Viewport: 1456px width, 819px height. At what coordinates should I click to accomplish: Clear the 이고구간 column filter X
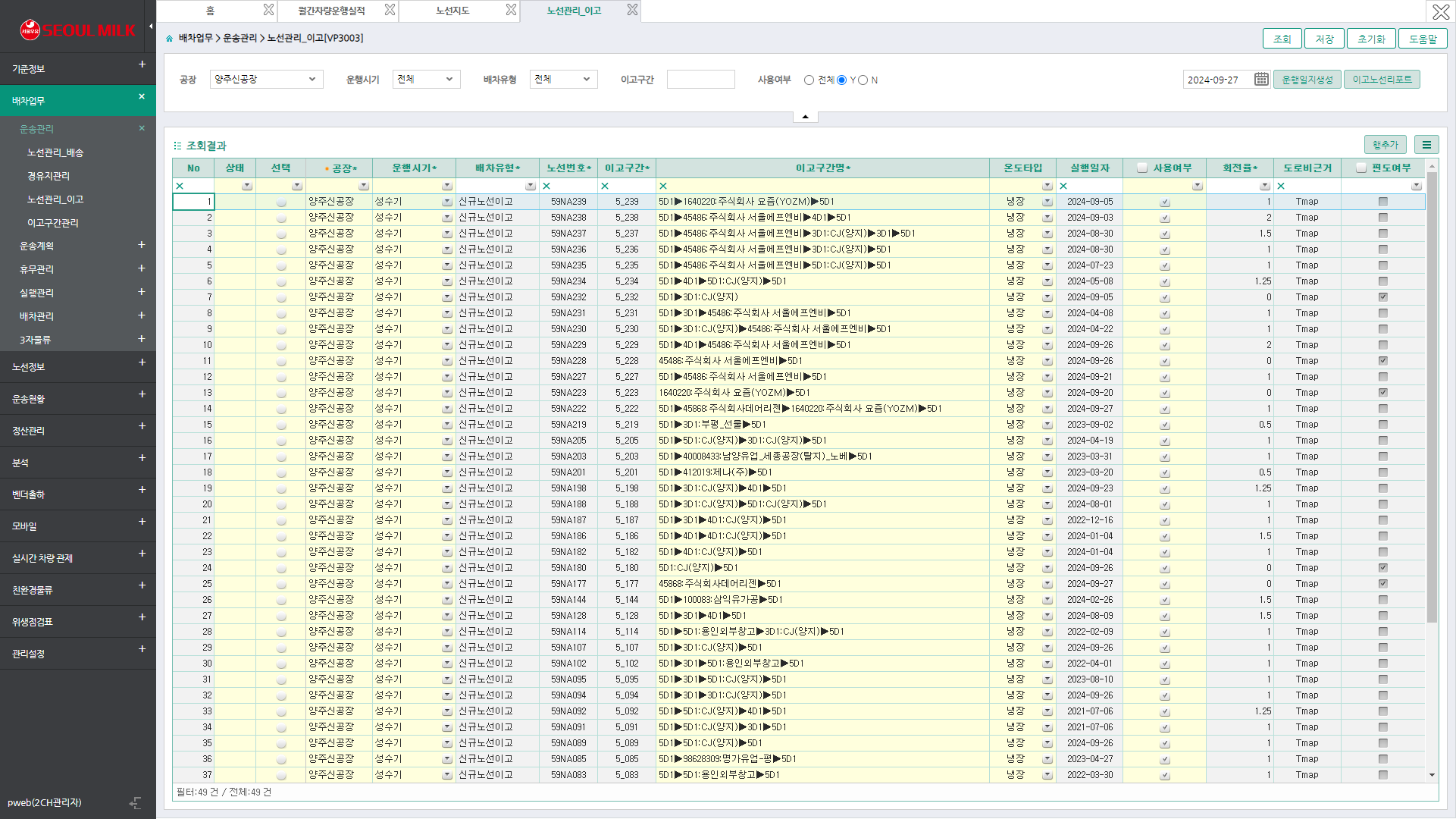(x=605, y=186)
